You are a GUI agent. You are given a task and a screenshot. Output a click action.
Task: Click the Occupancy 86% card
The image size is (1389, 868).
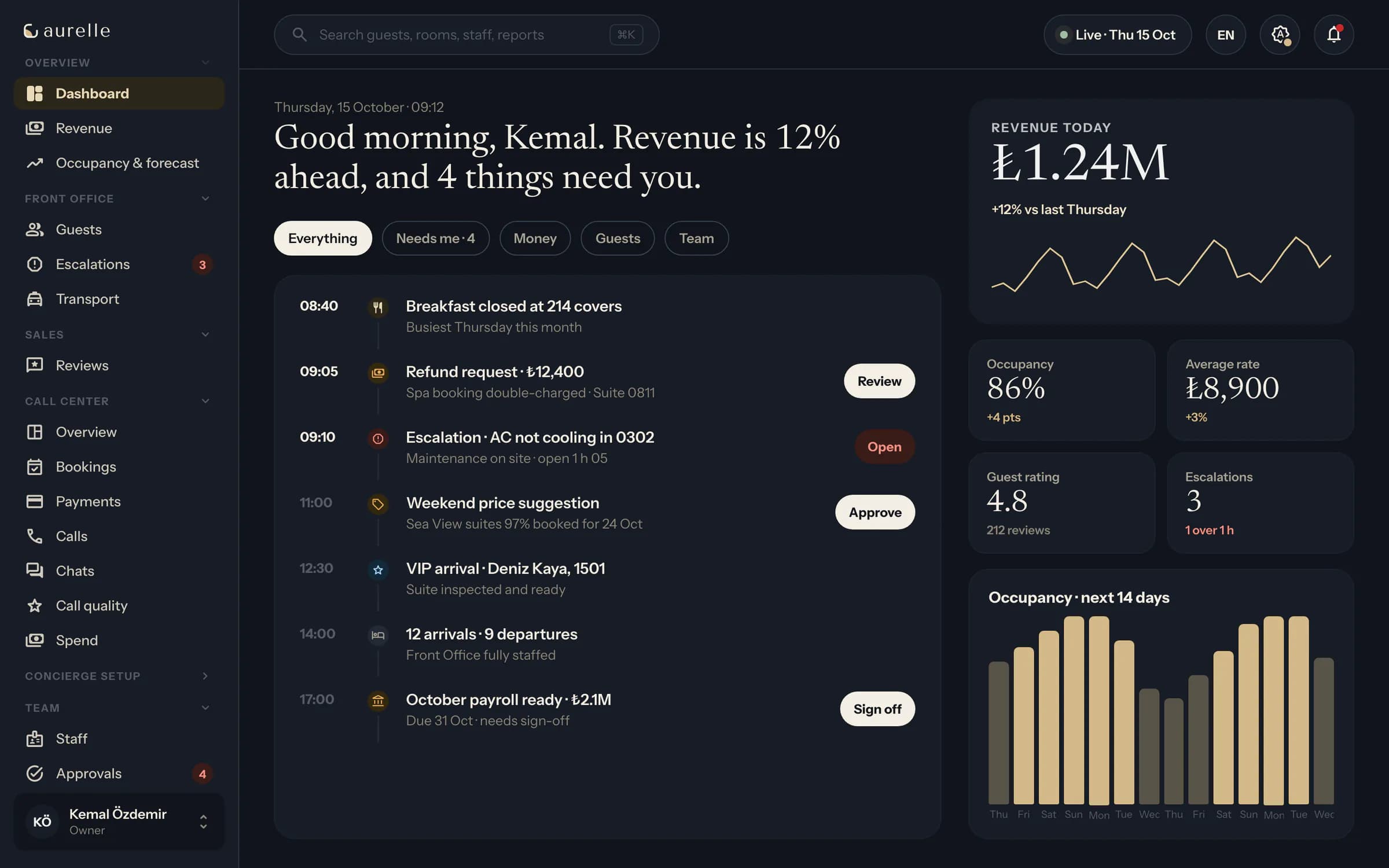1061,390
